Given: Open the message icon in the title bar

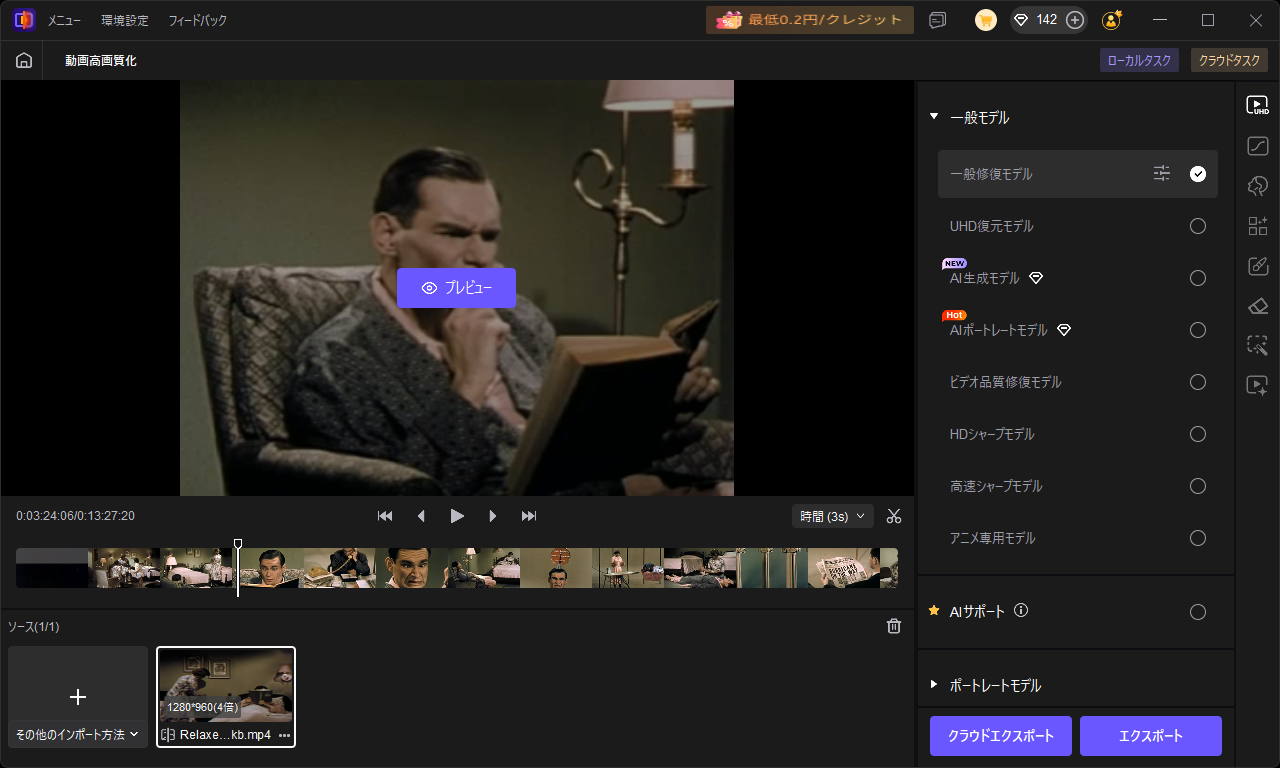Looking at the screenshot, I should coord(937,20).
